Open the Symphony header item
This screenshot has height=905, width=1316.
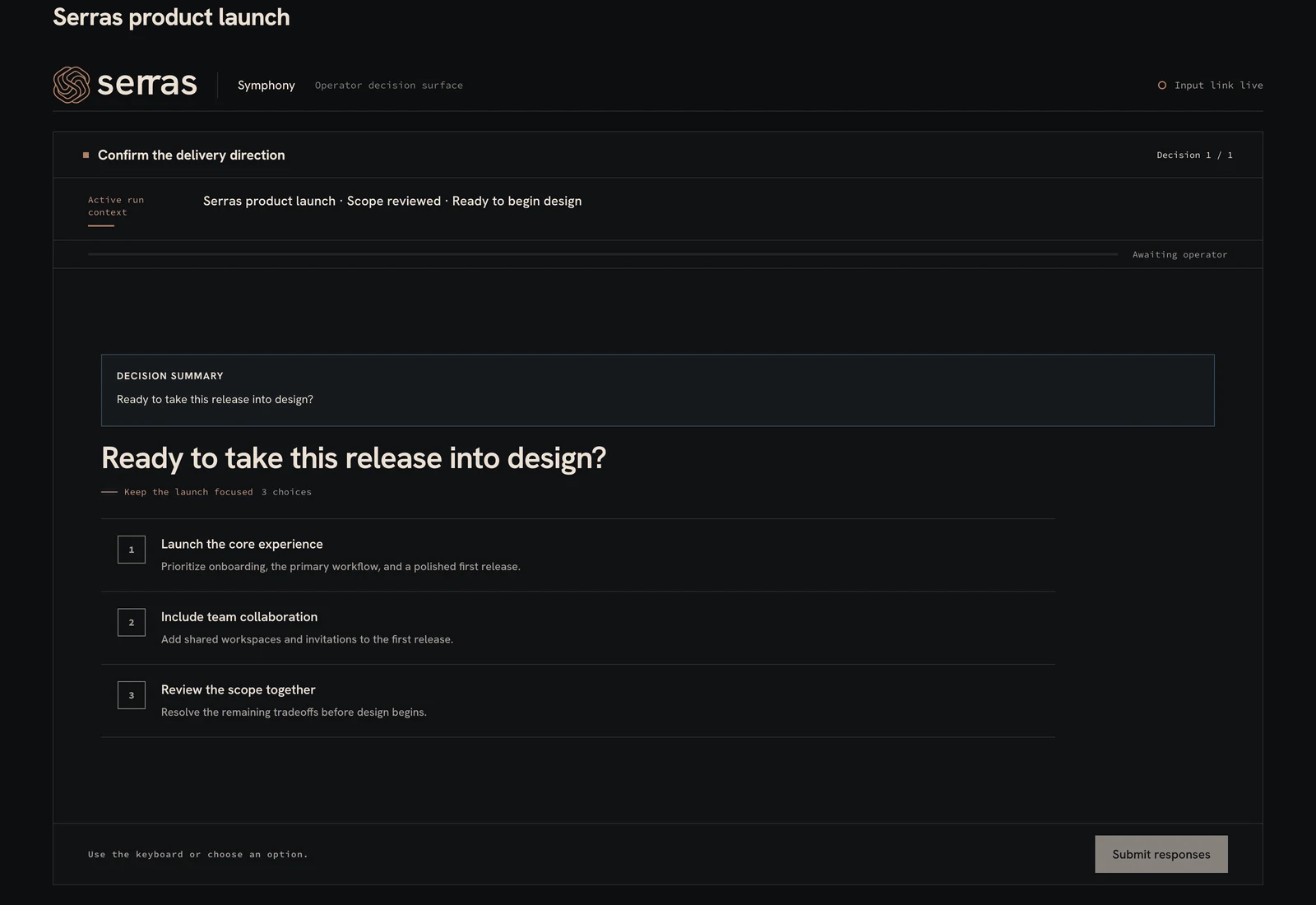pos(266,86)
